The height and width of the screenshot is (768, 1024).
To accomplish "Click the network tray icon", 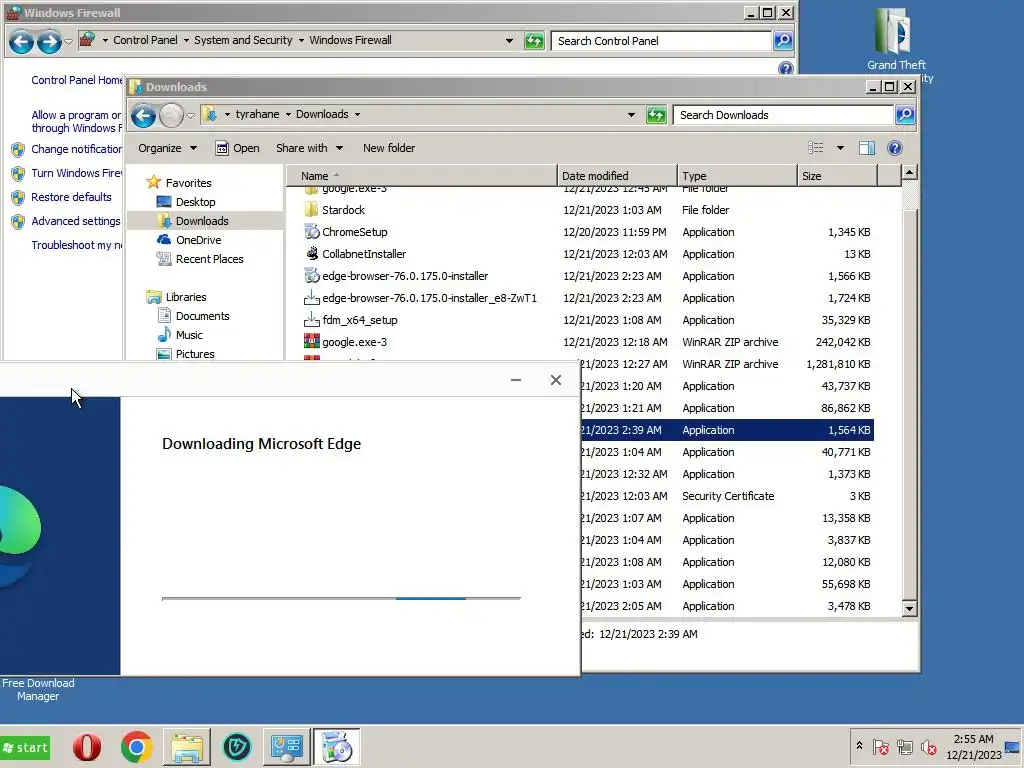I will coord(904,746).
